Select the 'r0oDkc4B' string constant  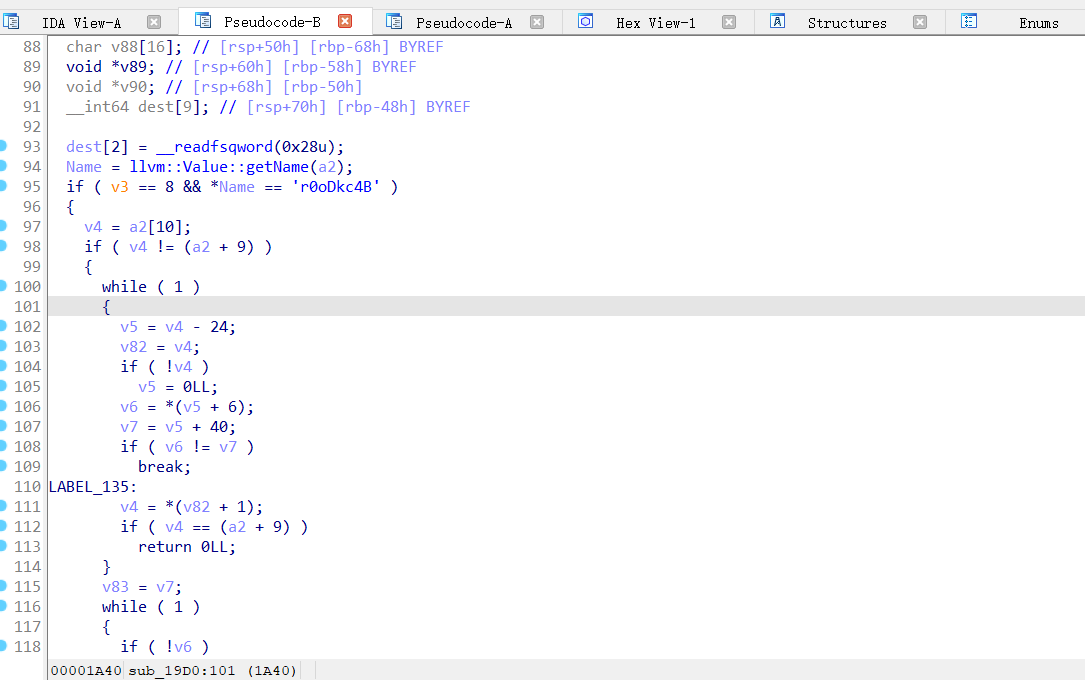tap(336, 187)
